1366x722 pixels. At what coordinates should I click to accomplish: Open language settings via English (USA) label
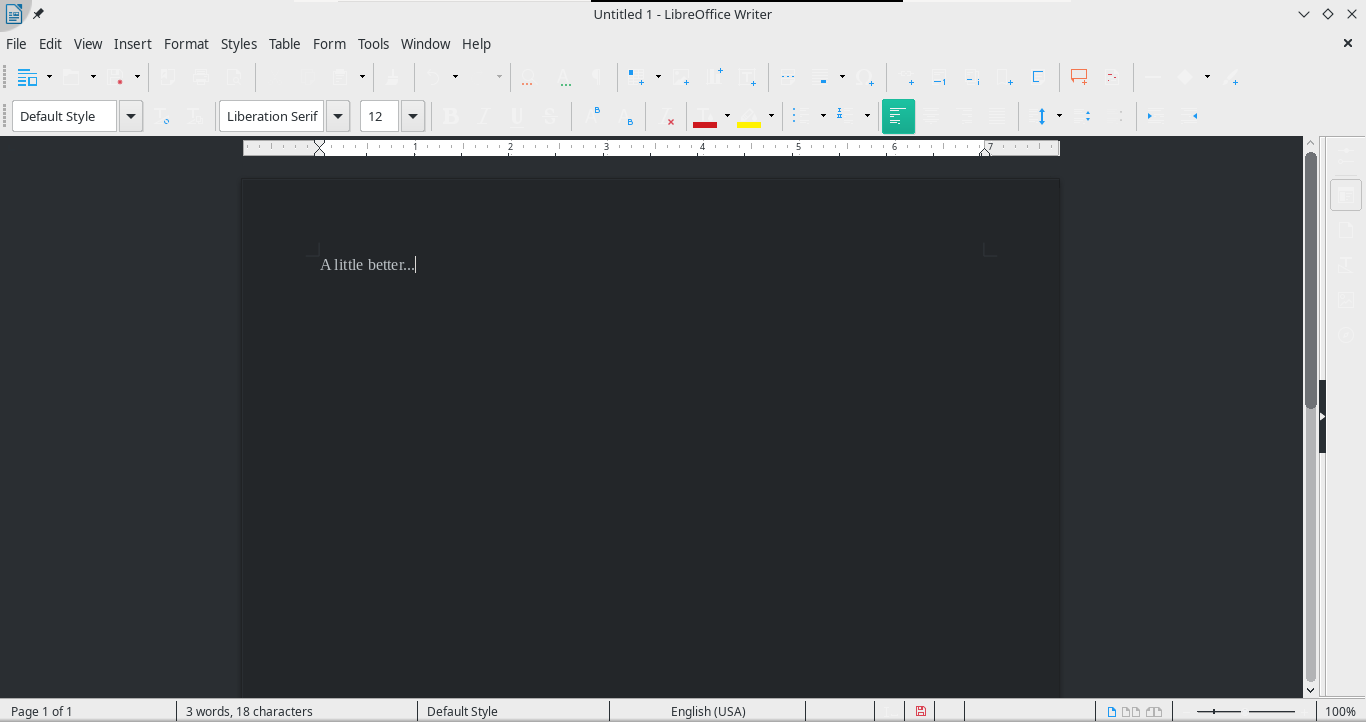(708, 711)
